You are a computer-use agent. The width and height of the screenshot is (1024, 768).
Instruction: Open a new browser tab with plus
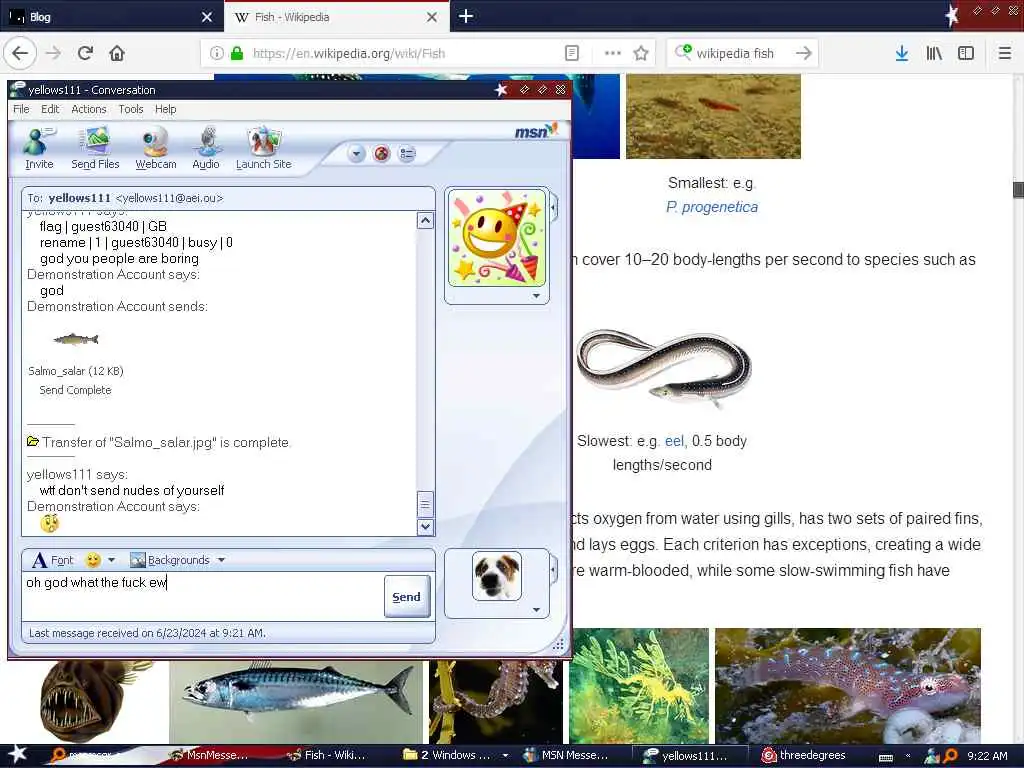click(466, 16)
